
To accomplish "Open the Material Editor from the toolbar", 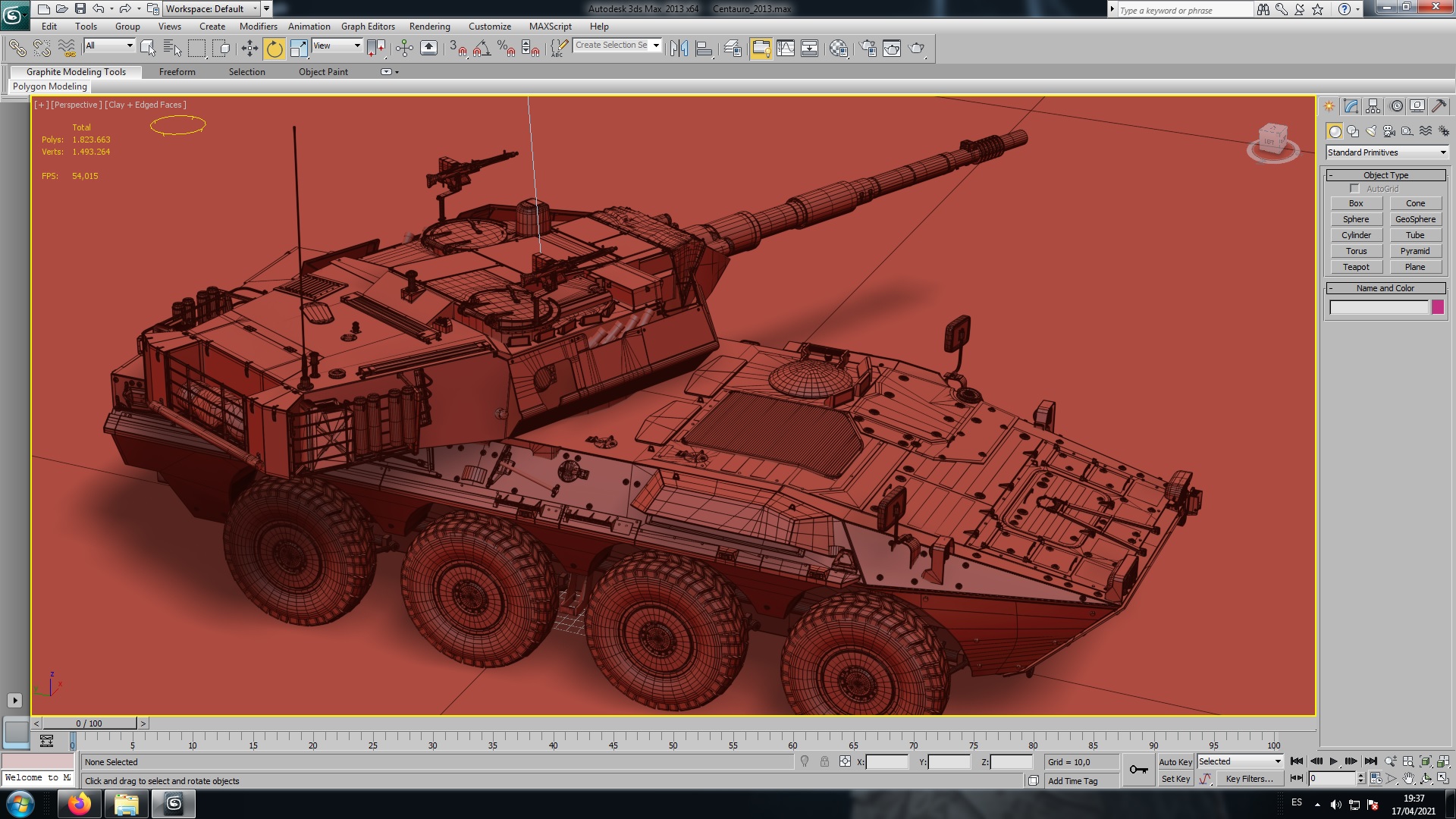I will tap(838, 49).
